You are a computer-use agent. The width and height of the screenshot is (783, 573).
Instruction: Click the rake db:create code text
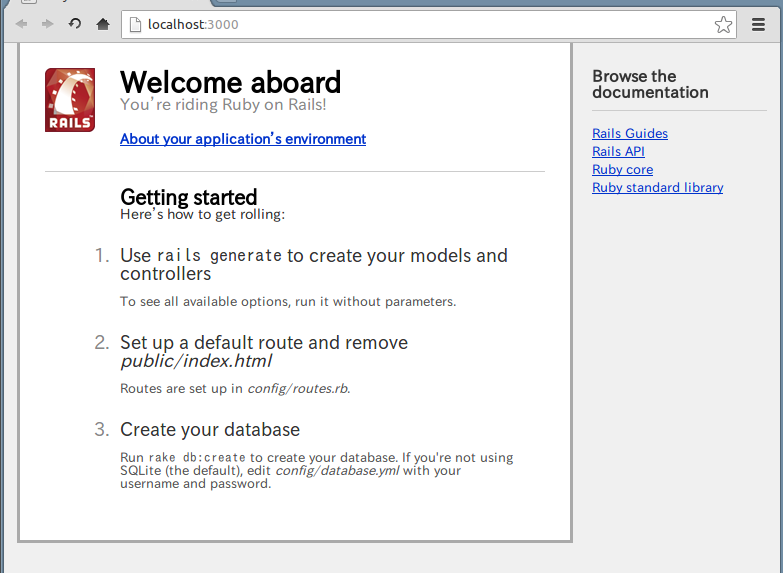point(197,458)
